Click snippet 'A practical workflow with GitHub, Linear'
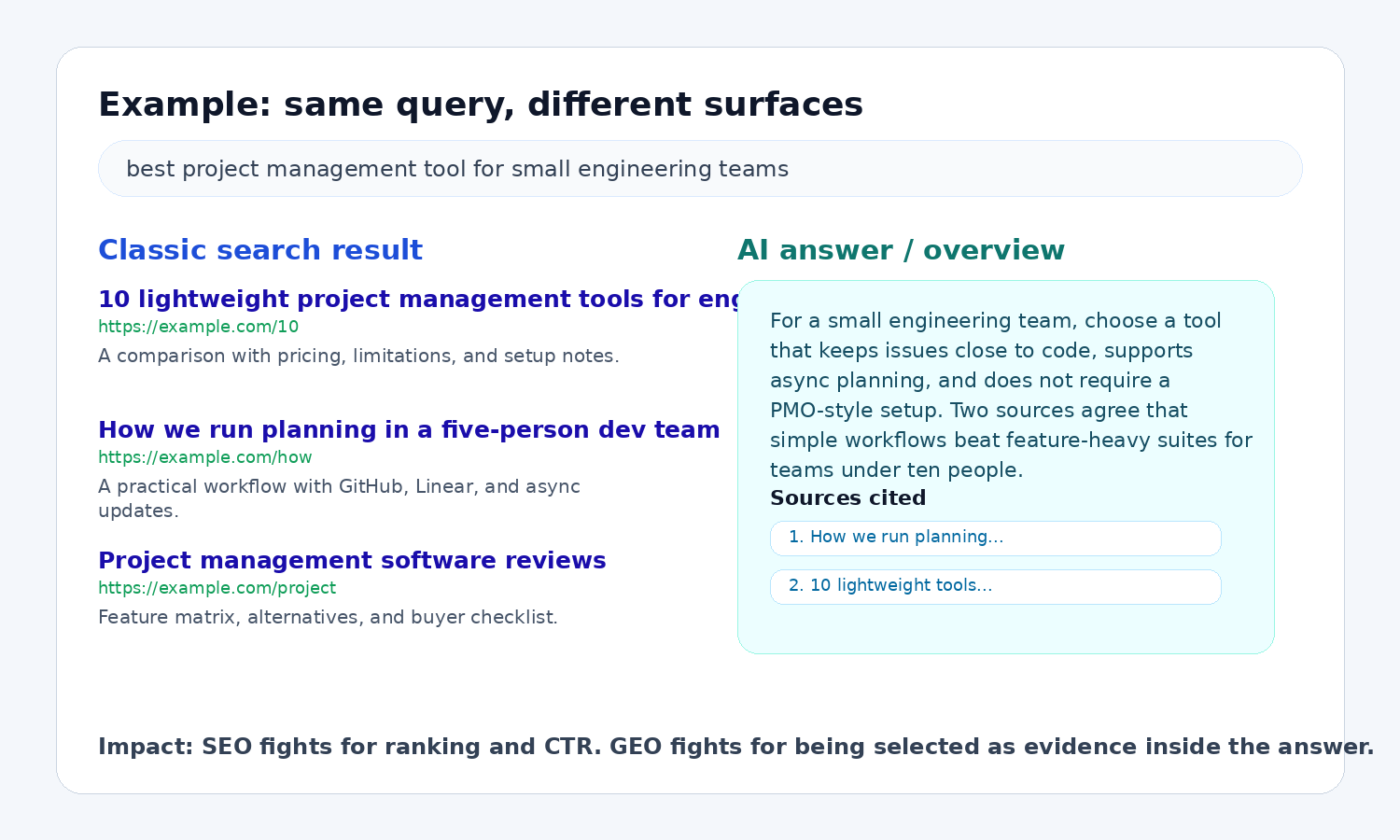Screen dimensions: 1400x840 coord(339,498)
